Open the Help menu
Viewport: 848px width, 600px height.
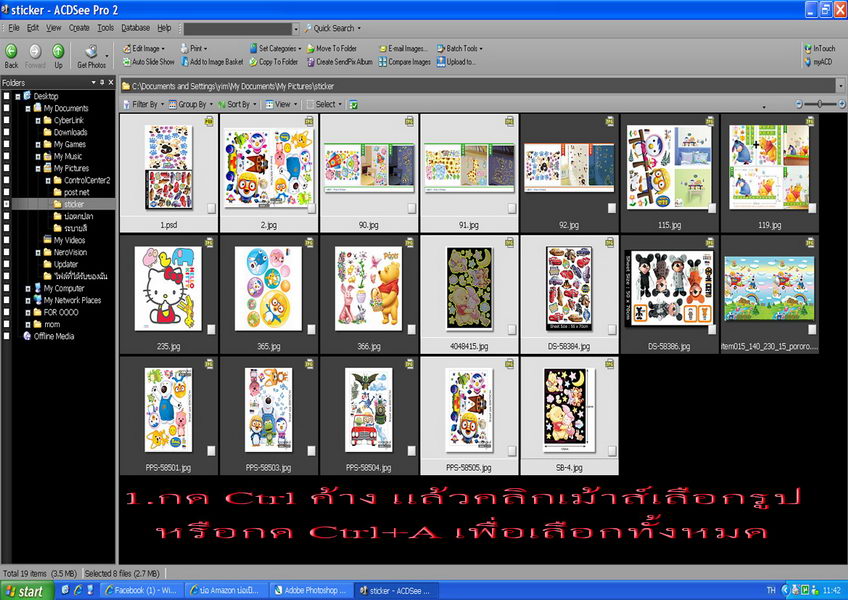point(164,28)
